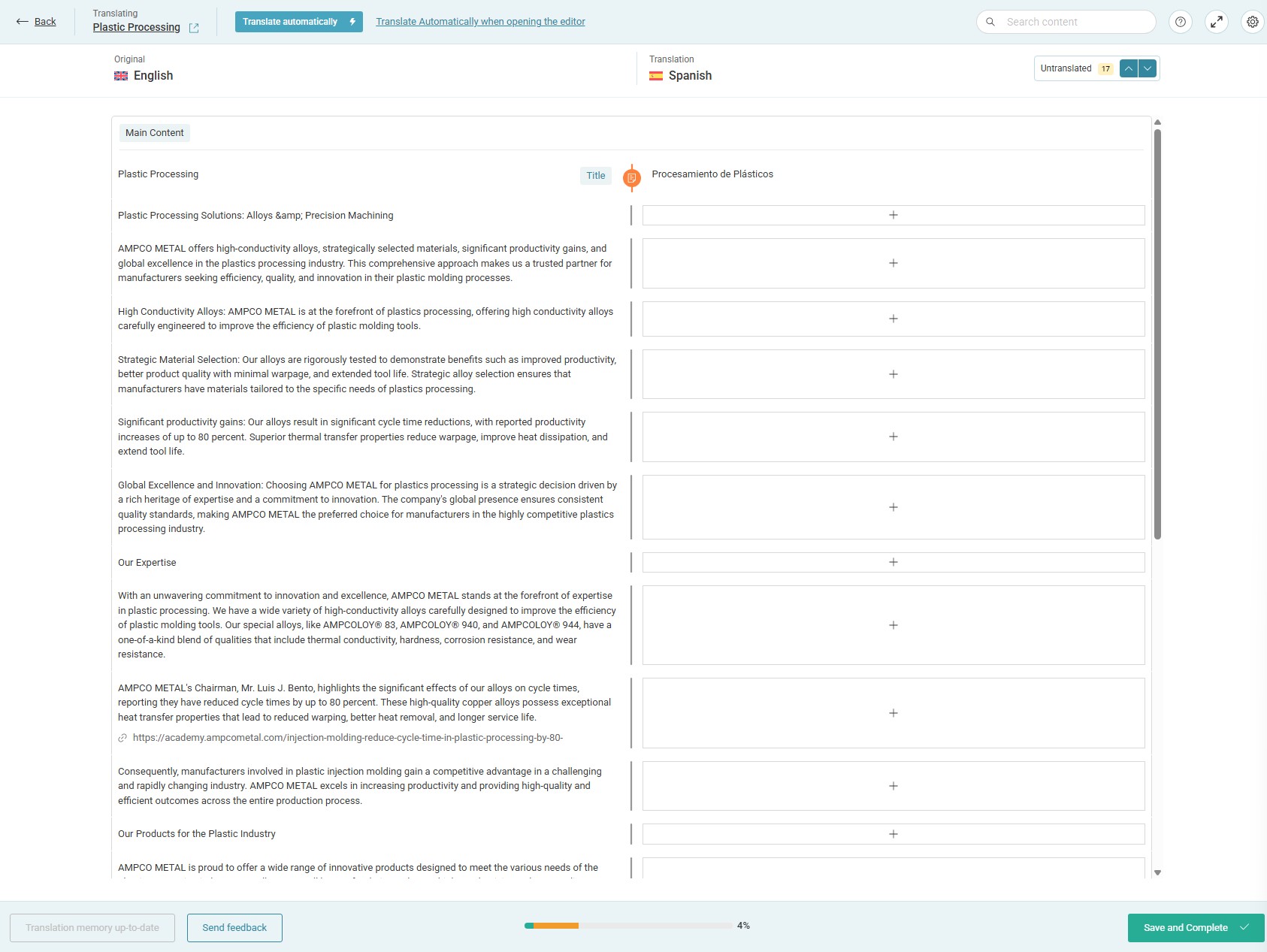Add translation for Plastic Processing Solutions heading
The width and height of the screenshot is (1267, 952).
coord(894,215)
